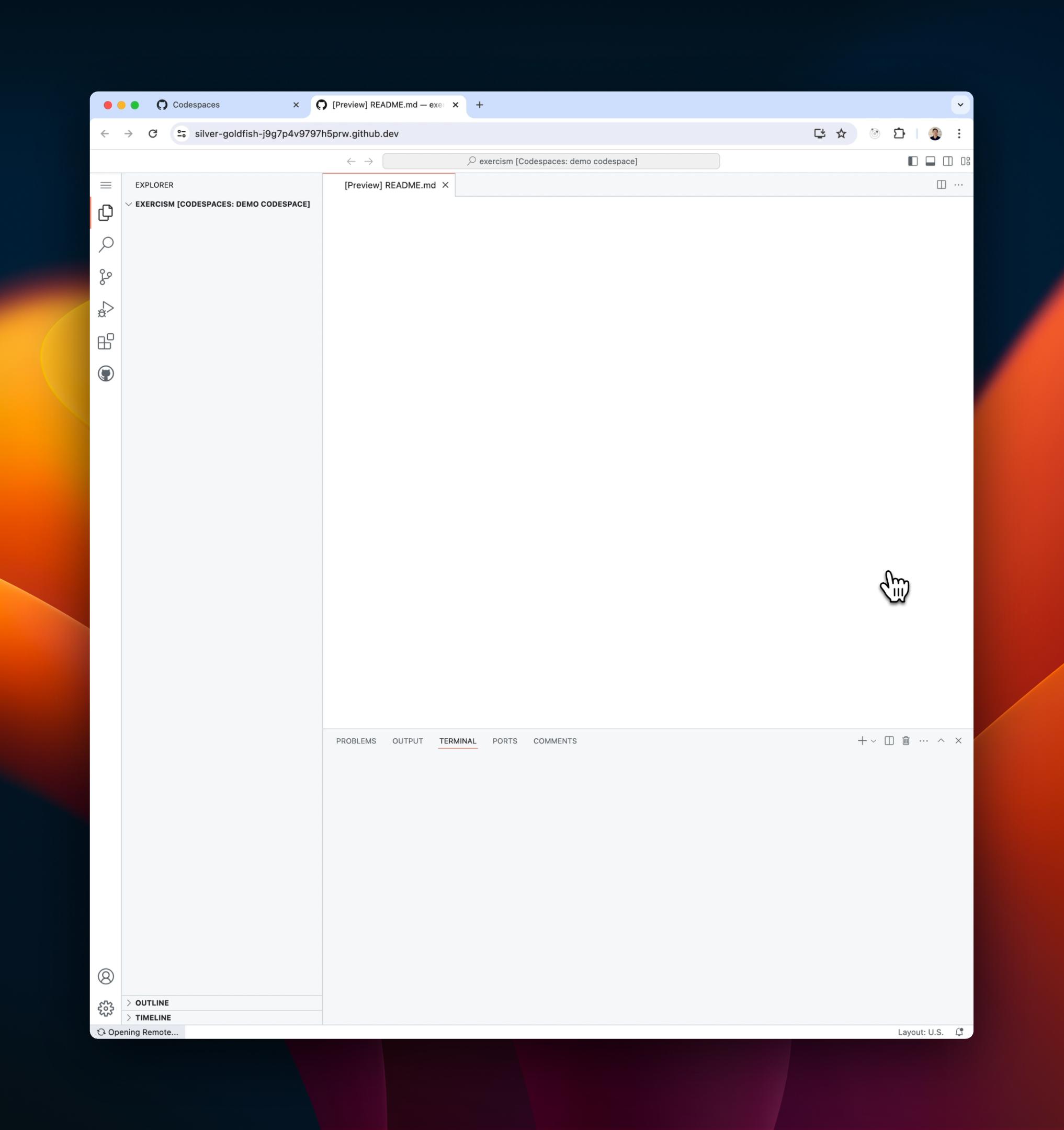Kill terminal with trash icon
This screenshot has height=1130, width=1064.
click(x=906, y=741)
